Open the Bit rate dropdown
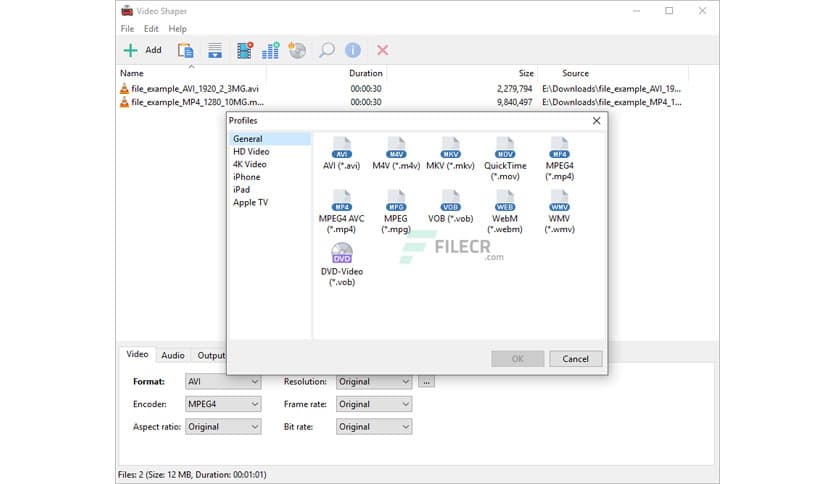The width and height of the screenshot is (836, 484). pyautogui.click(x=374, y=426)
